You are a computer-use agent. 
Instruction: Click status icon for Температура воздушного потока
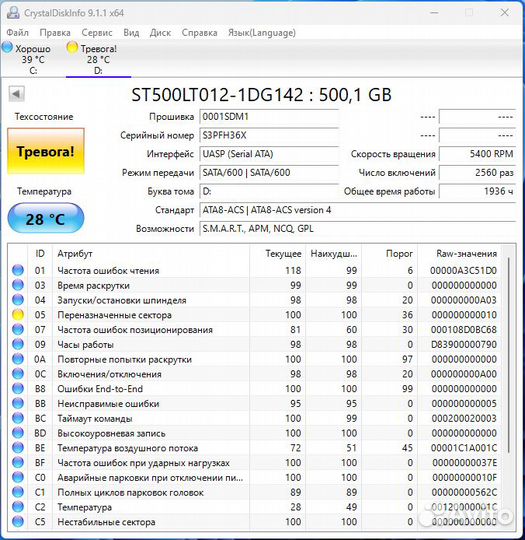(x=18, y=448)
